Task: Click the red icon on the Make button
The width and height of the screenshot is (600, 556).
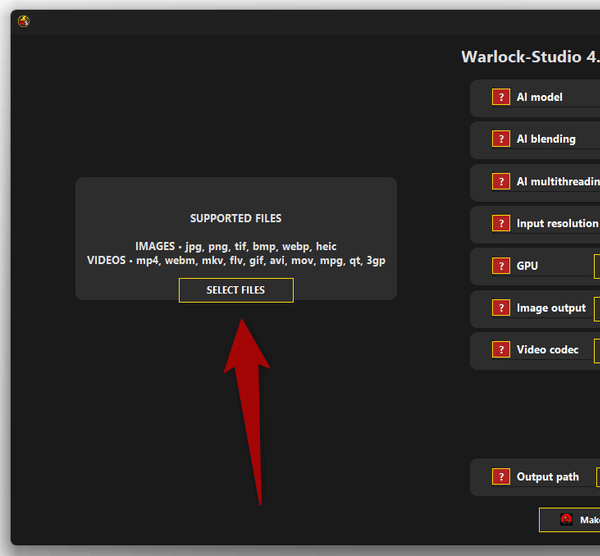Action: coord(567,520)
